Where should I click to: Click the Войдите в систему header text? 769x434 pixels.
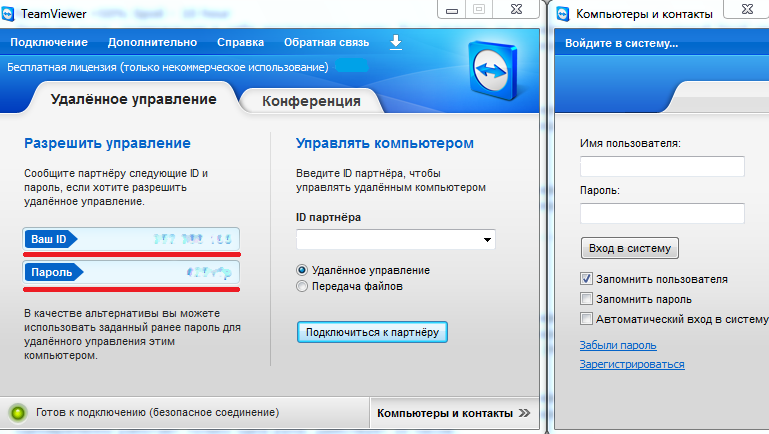(x=621, y=43)
